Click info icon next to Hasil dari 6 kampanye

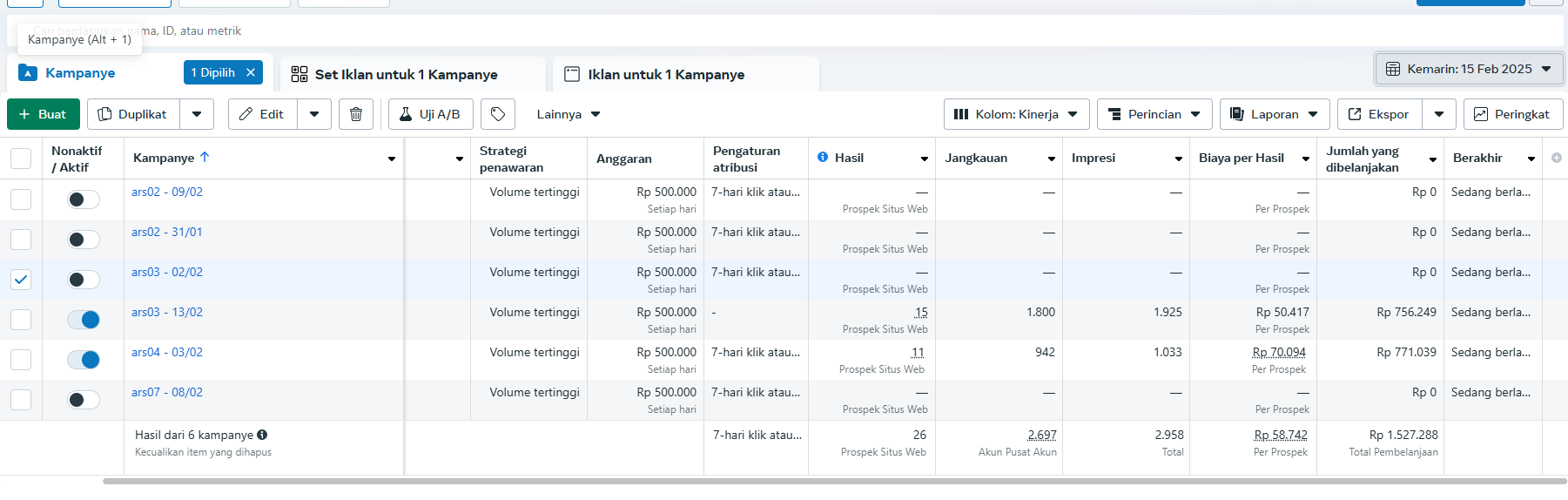(262, 435)
